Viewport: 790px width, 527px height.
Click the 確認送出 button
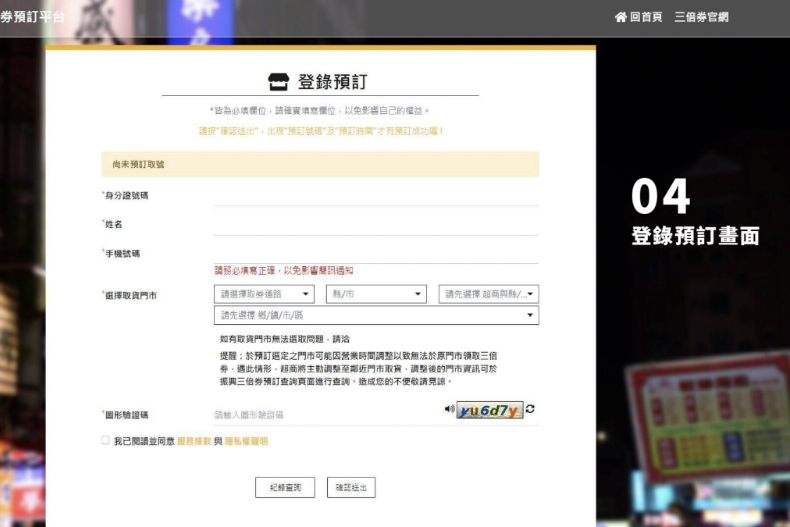pos(351,487)
